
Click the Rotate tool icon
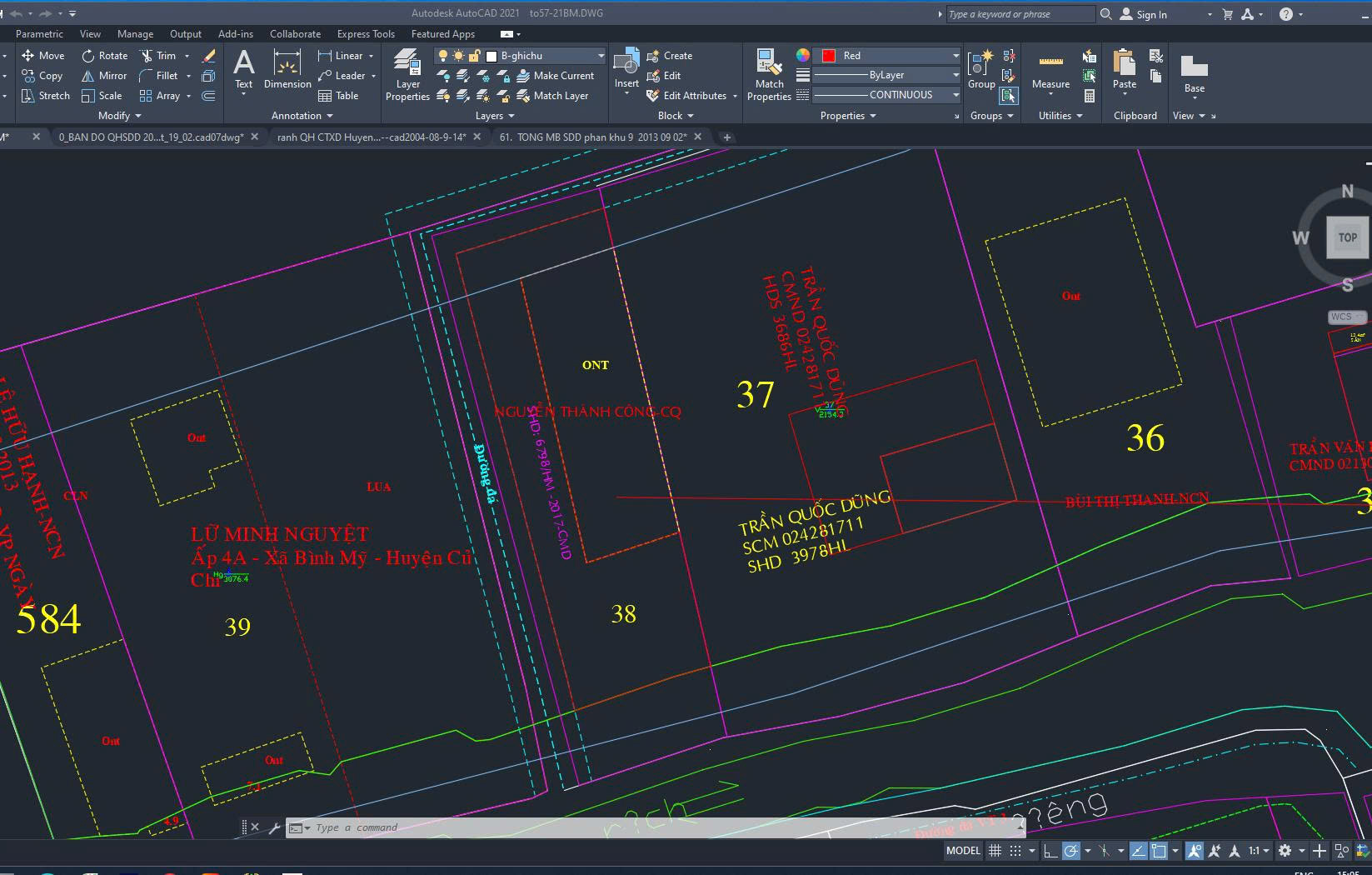(x=88, y=56)
